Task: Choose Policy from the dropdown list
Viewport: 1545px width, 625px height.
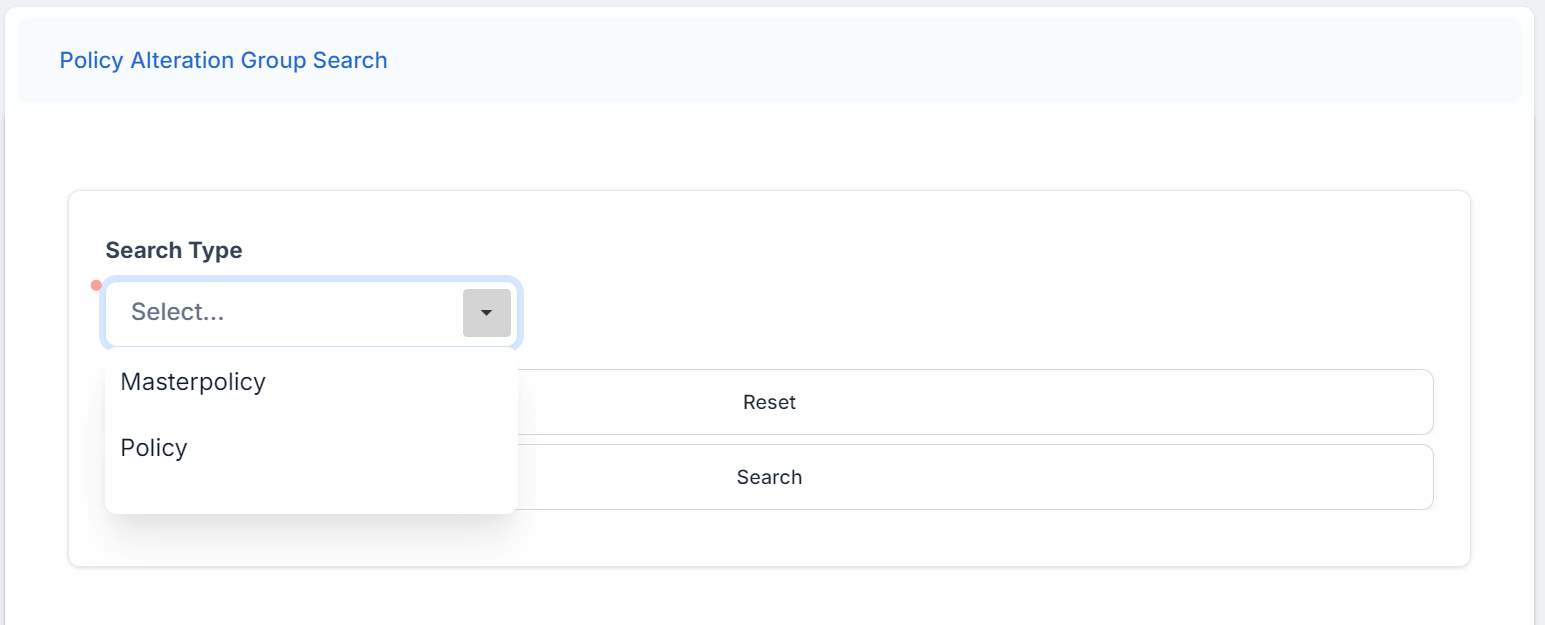Action: (154, 448)
